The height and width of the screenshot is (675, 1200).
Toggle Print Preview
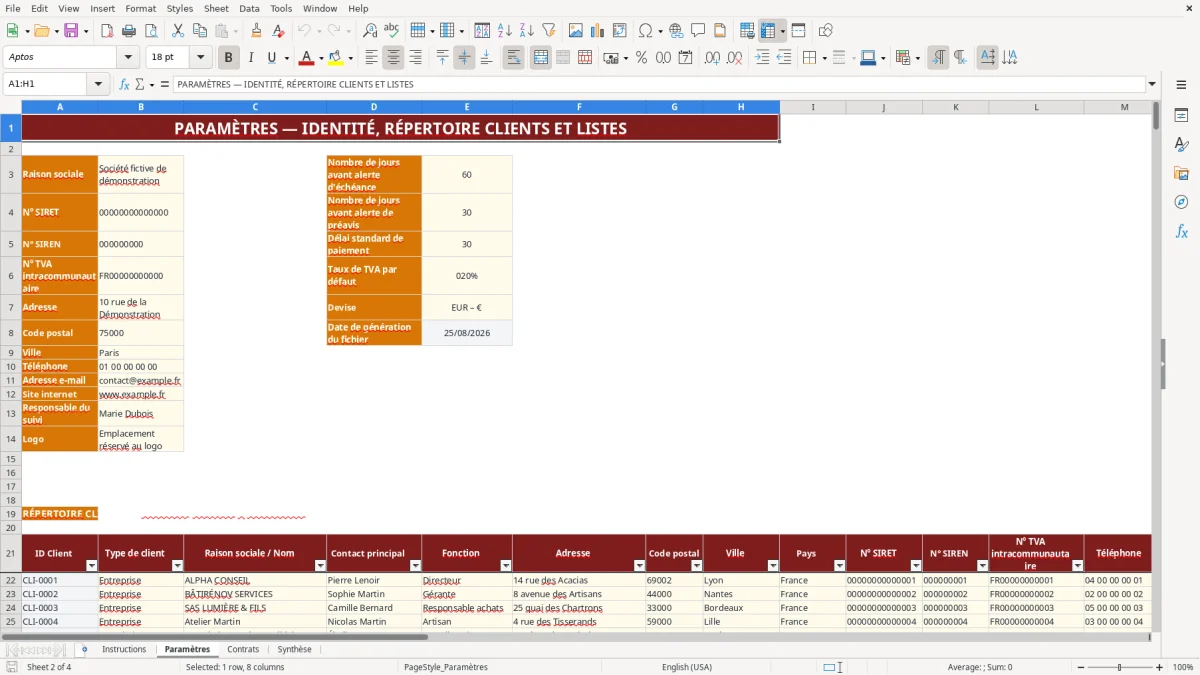click(152, 31)
